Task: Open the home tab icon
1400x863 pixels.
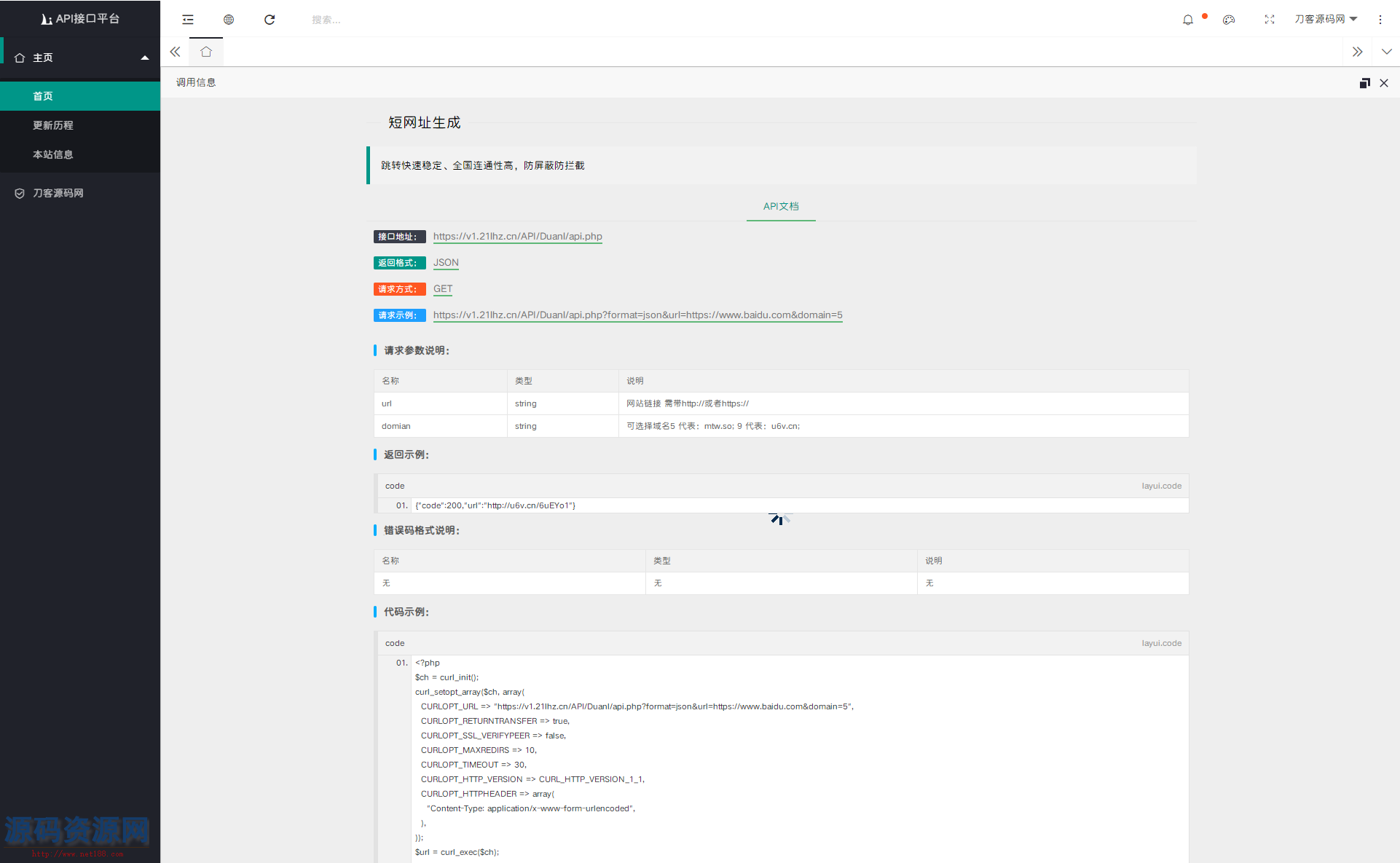Action: (x=206, y=52)
